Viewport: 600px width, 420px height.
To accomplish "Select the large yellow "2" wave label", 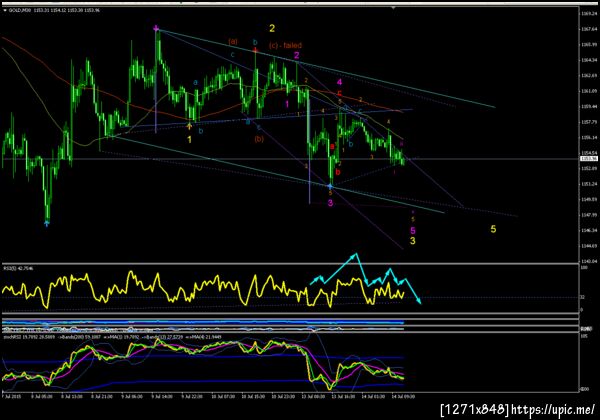I will coord(272,28).
